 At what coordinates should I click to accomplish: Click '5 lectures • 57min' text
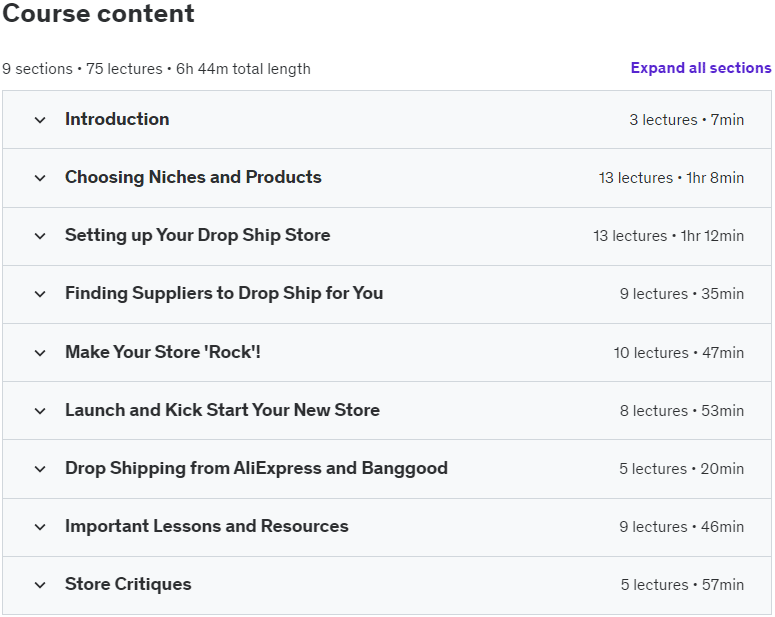[682, 585]
